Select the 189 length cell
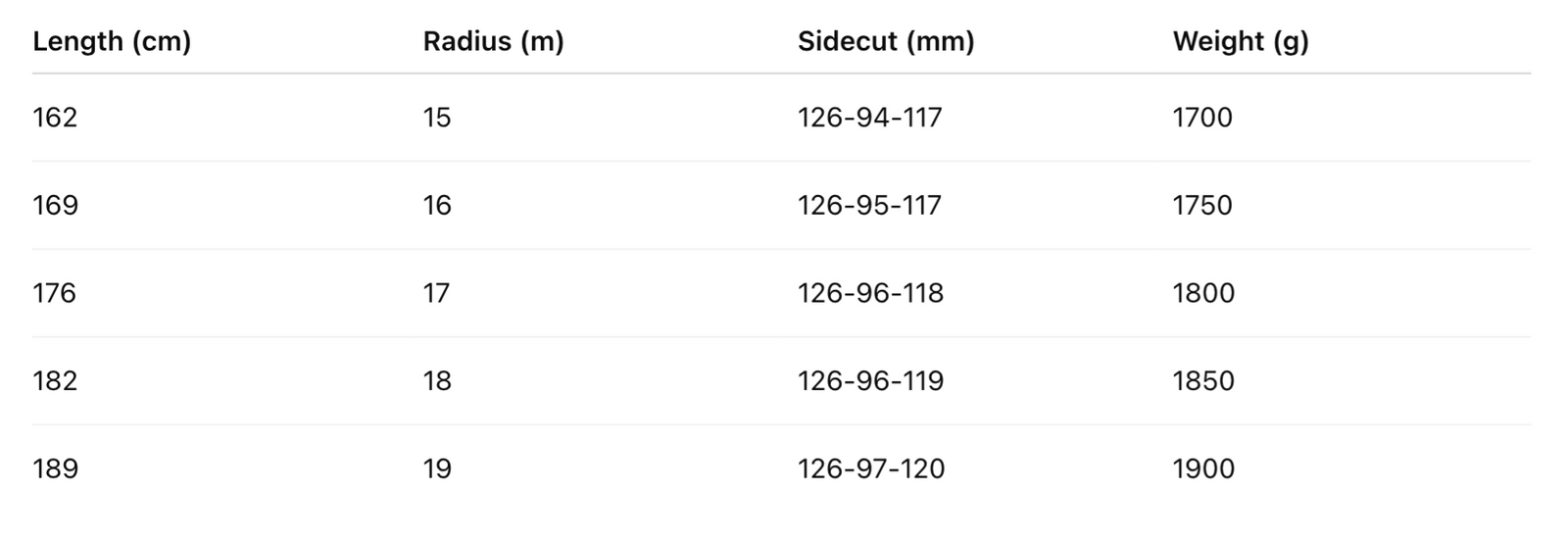1568x541 pixels. point(55,468)
